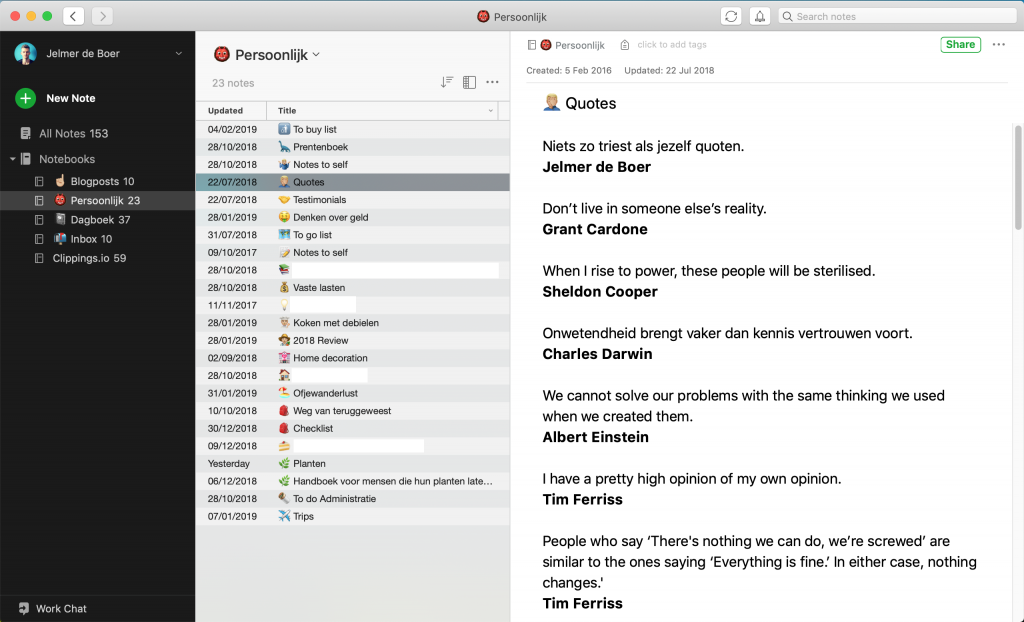Create a New Note

click(x=56, y=98)
